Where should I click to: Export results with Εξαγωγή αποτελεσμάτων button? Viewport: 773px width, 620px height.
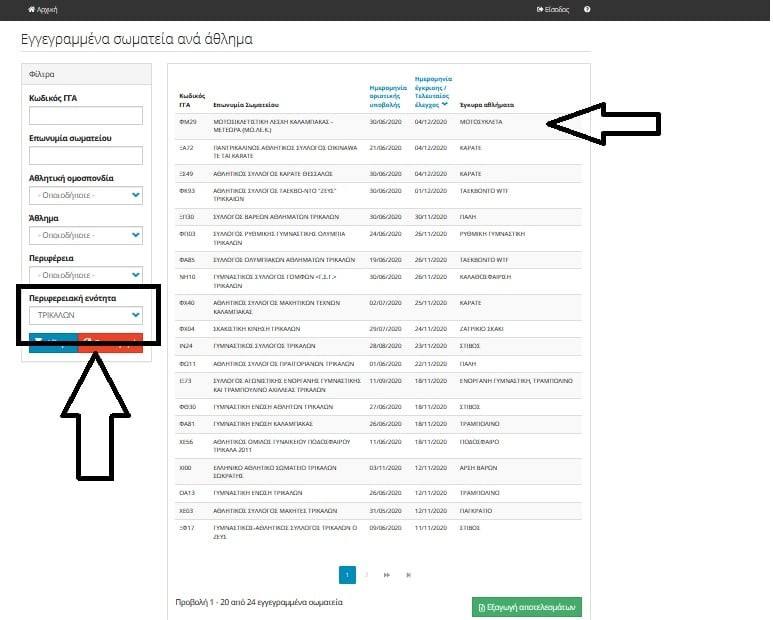526,607
